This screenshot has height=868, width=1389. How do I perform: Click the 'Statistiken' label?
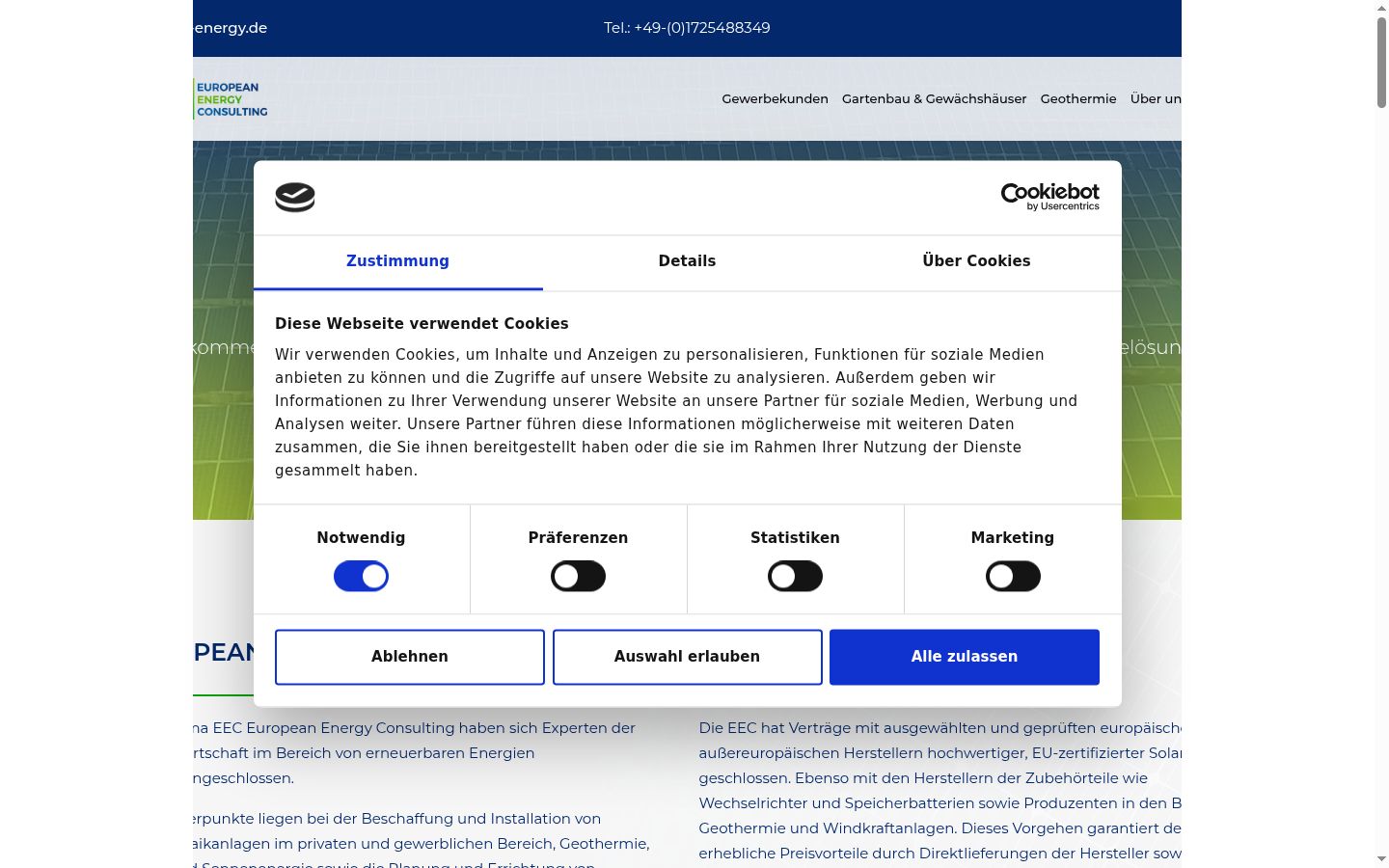coord(795,538)
